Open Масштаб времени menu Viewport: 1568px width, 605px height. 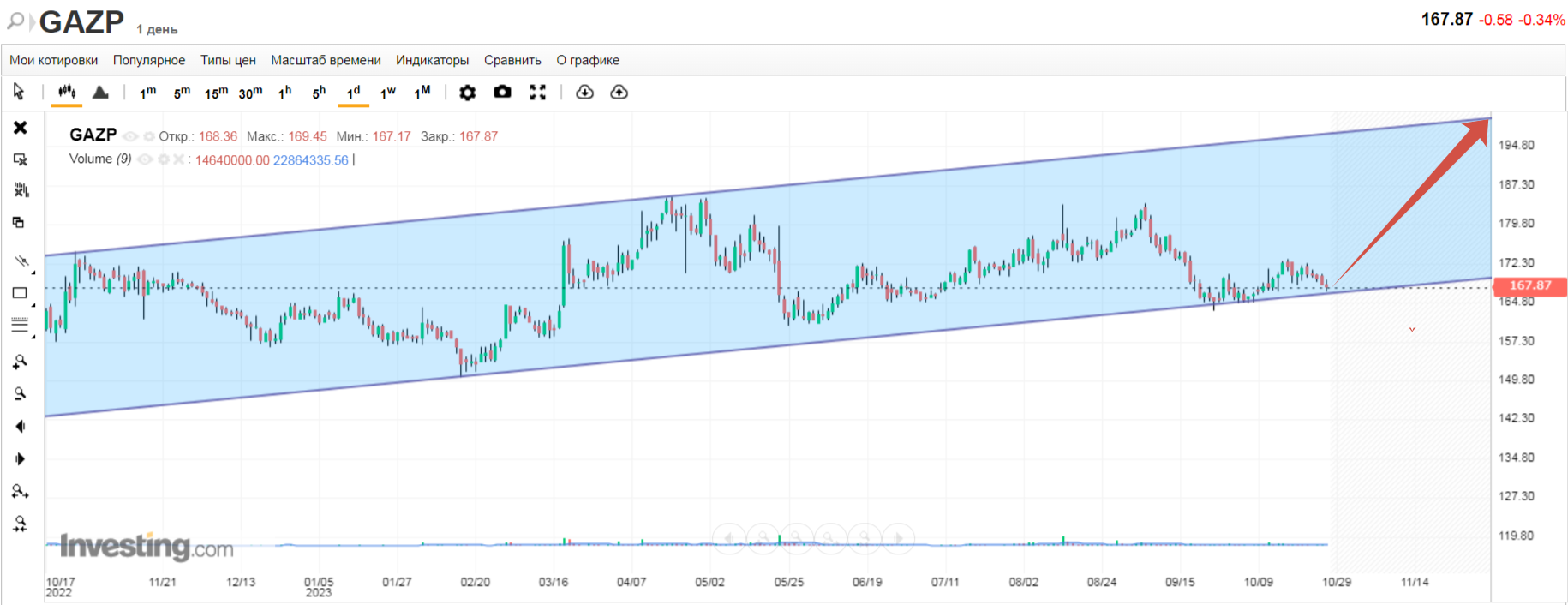326,60
